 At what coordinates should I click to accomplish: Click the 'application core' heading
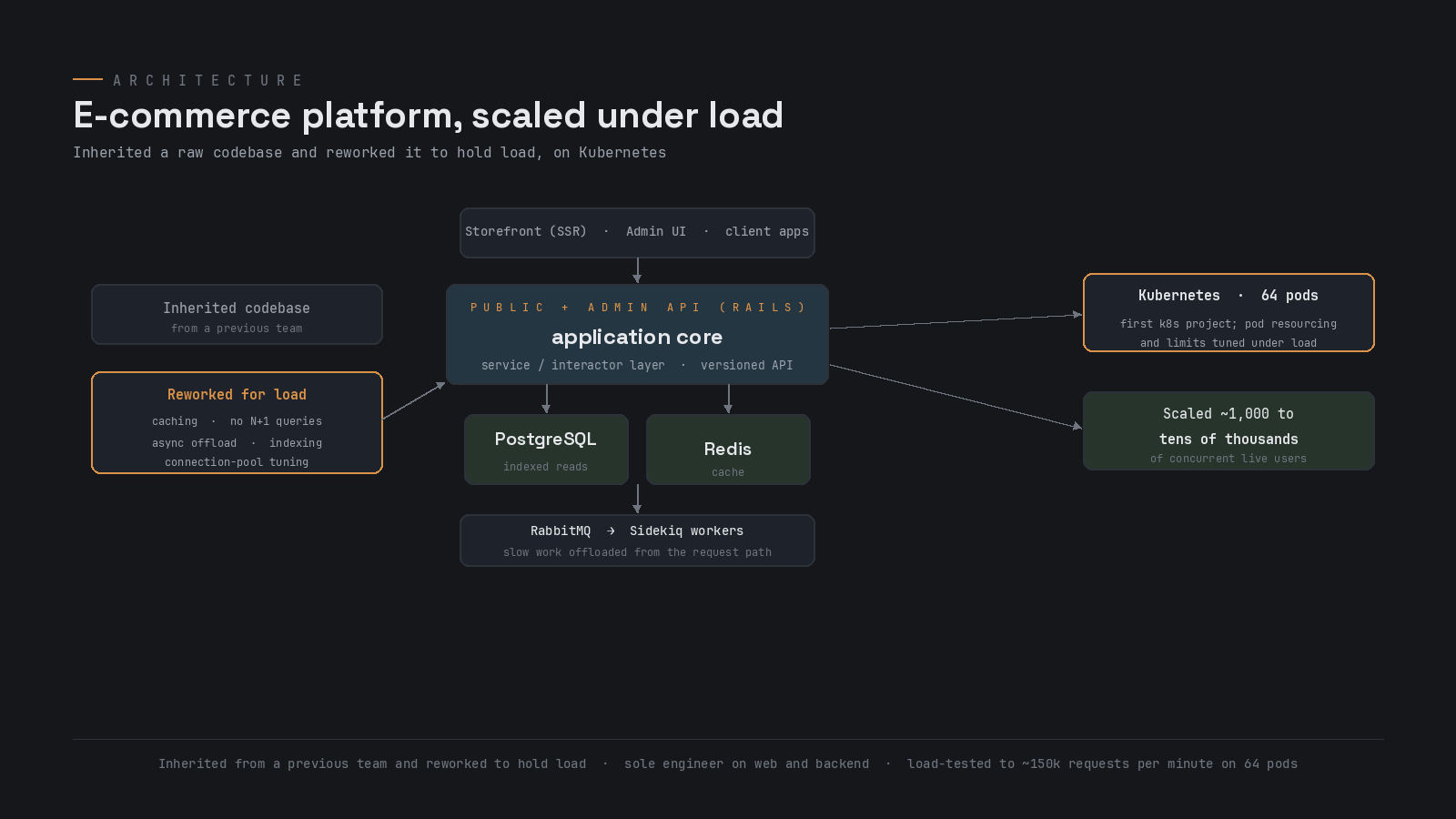[x=637, y=337]
